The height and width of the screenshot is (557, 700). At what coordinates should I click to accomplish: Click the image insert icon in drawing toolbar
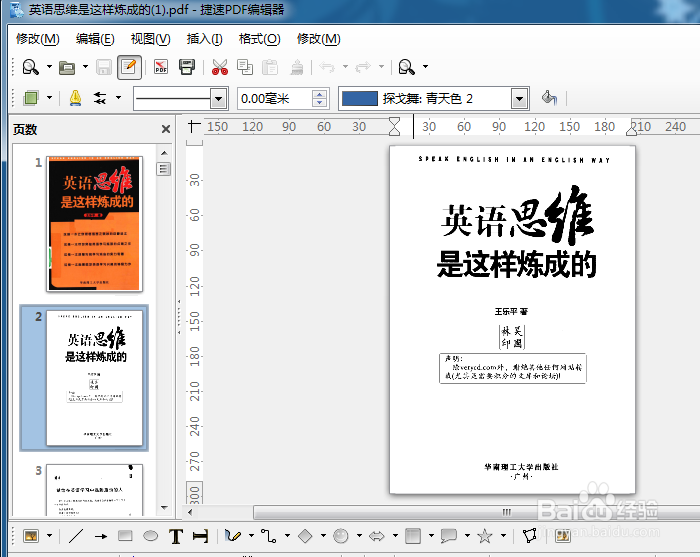31,536
